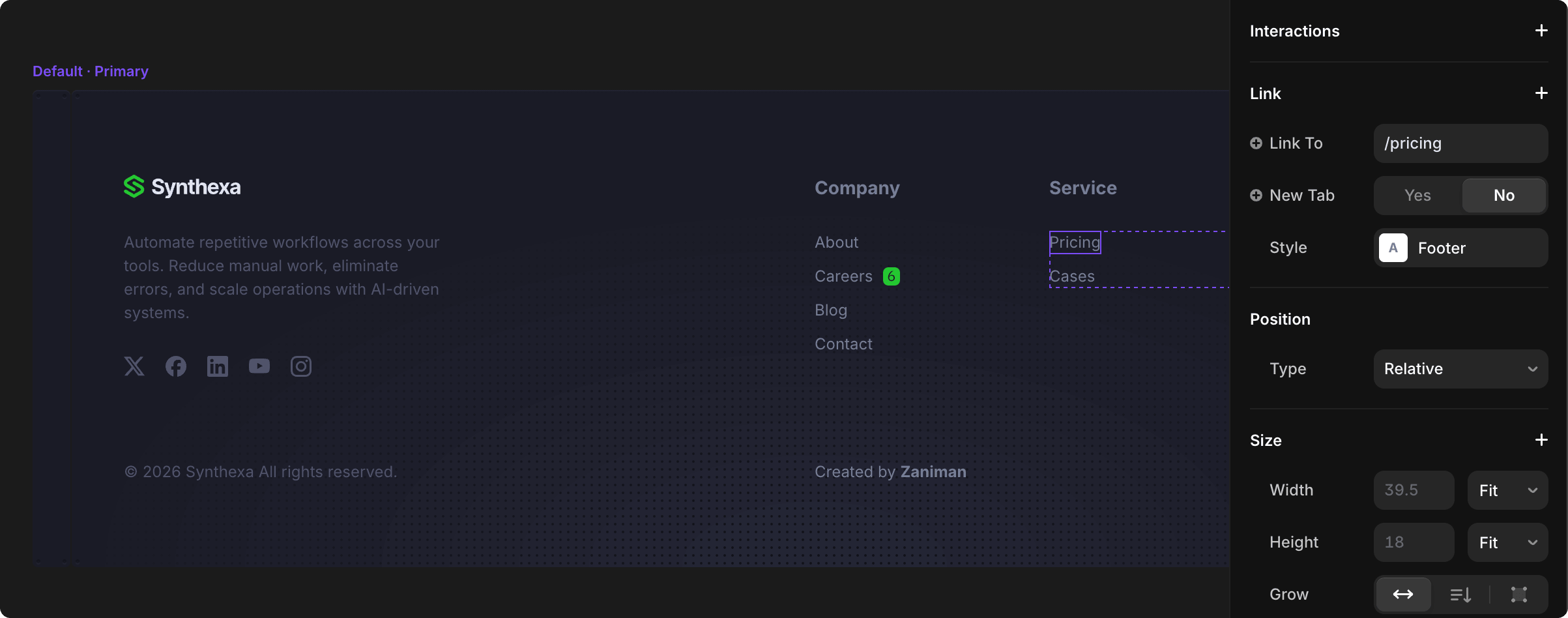Click the Style property label

[1288, 248]
